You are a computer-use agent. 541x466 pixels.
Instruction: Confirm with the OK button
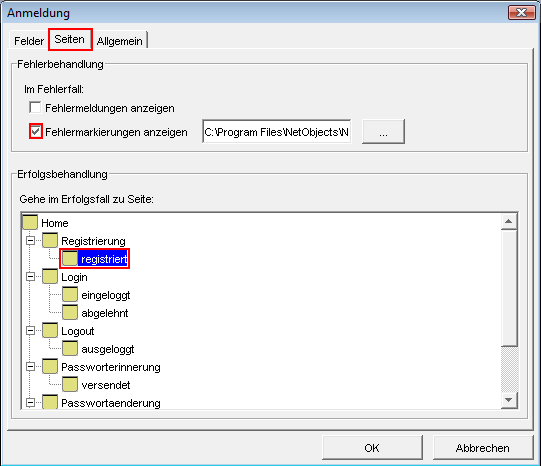[372, 448]
